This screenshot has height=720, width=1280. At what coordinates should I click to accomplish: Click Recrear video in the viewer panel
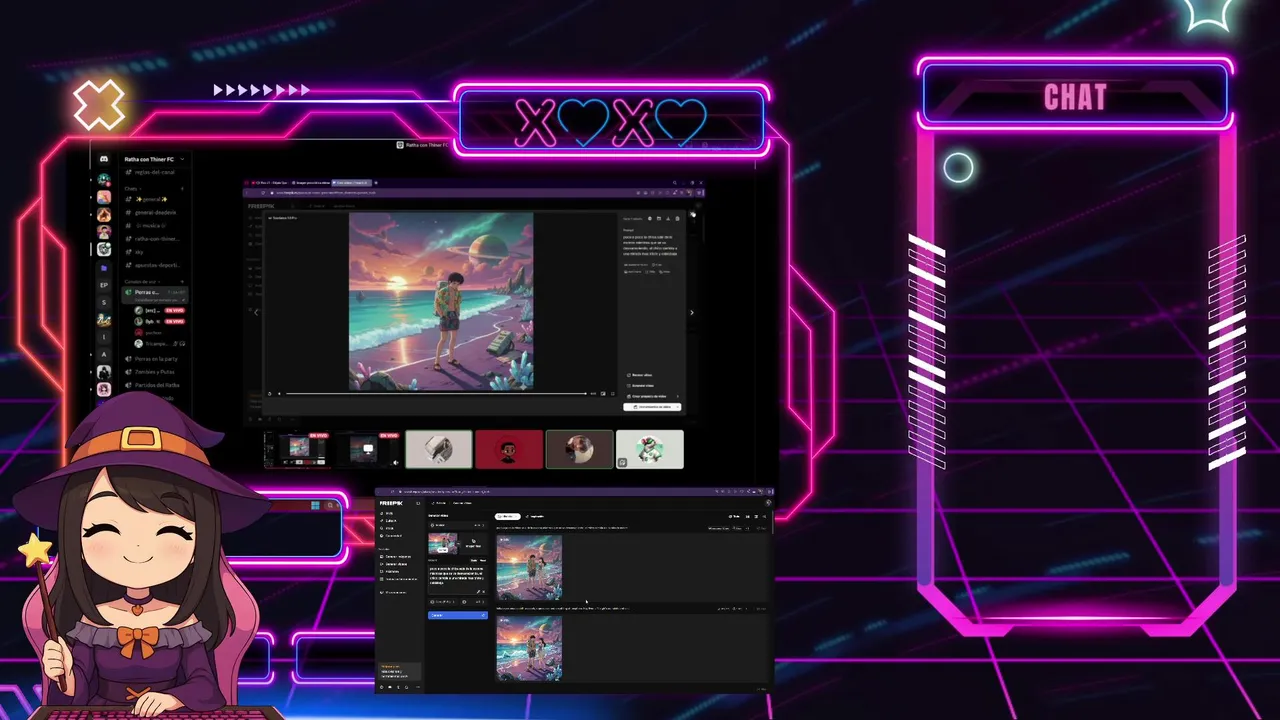[x=642, y=375]
